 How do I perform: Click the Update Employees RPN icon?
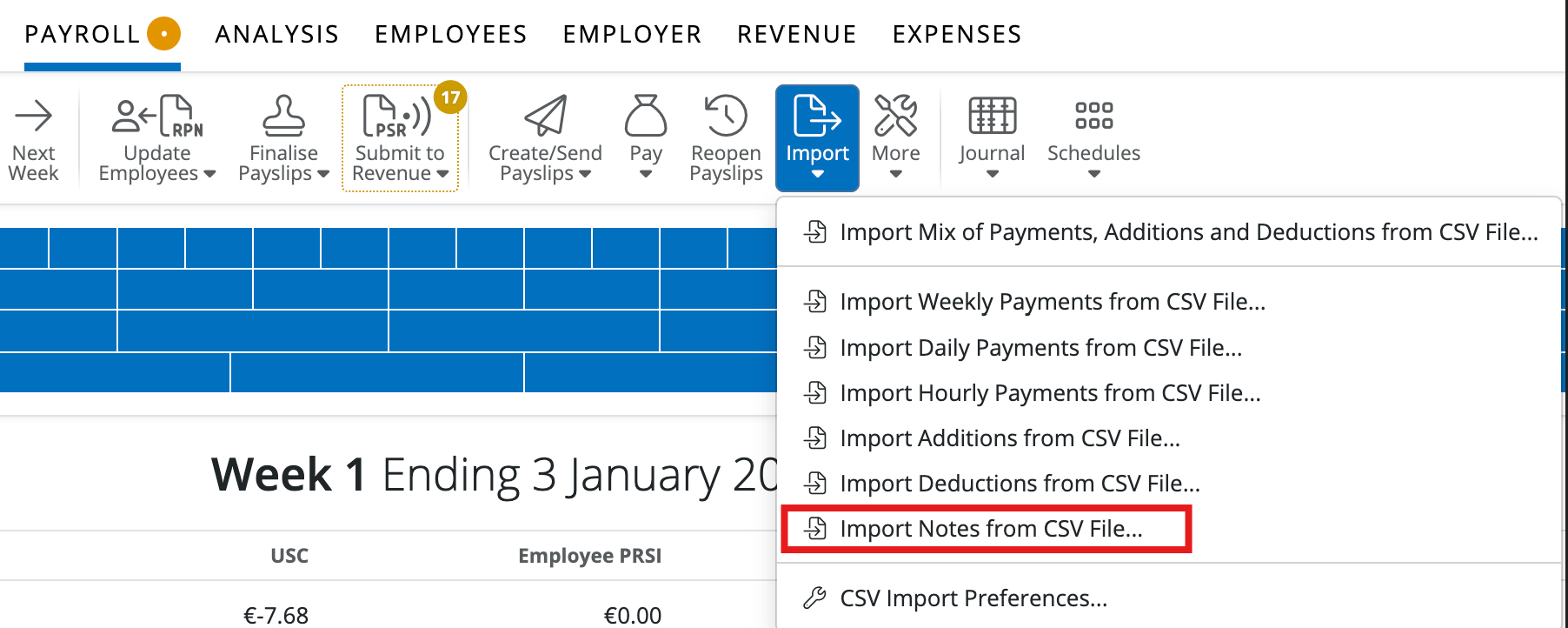click(155, 116)
